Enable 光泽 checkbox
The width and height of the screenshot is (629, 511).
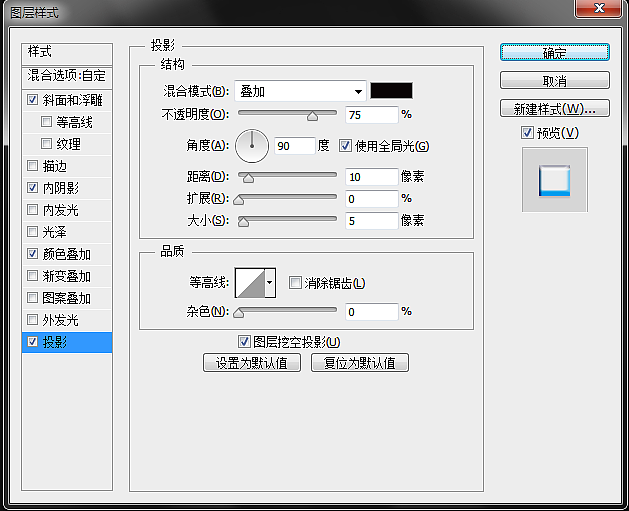pyautogui.click(x=32, y=231)
